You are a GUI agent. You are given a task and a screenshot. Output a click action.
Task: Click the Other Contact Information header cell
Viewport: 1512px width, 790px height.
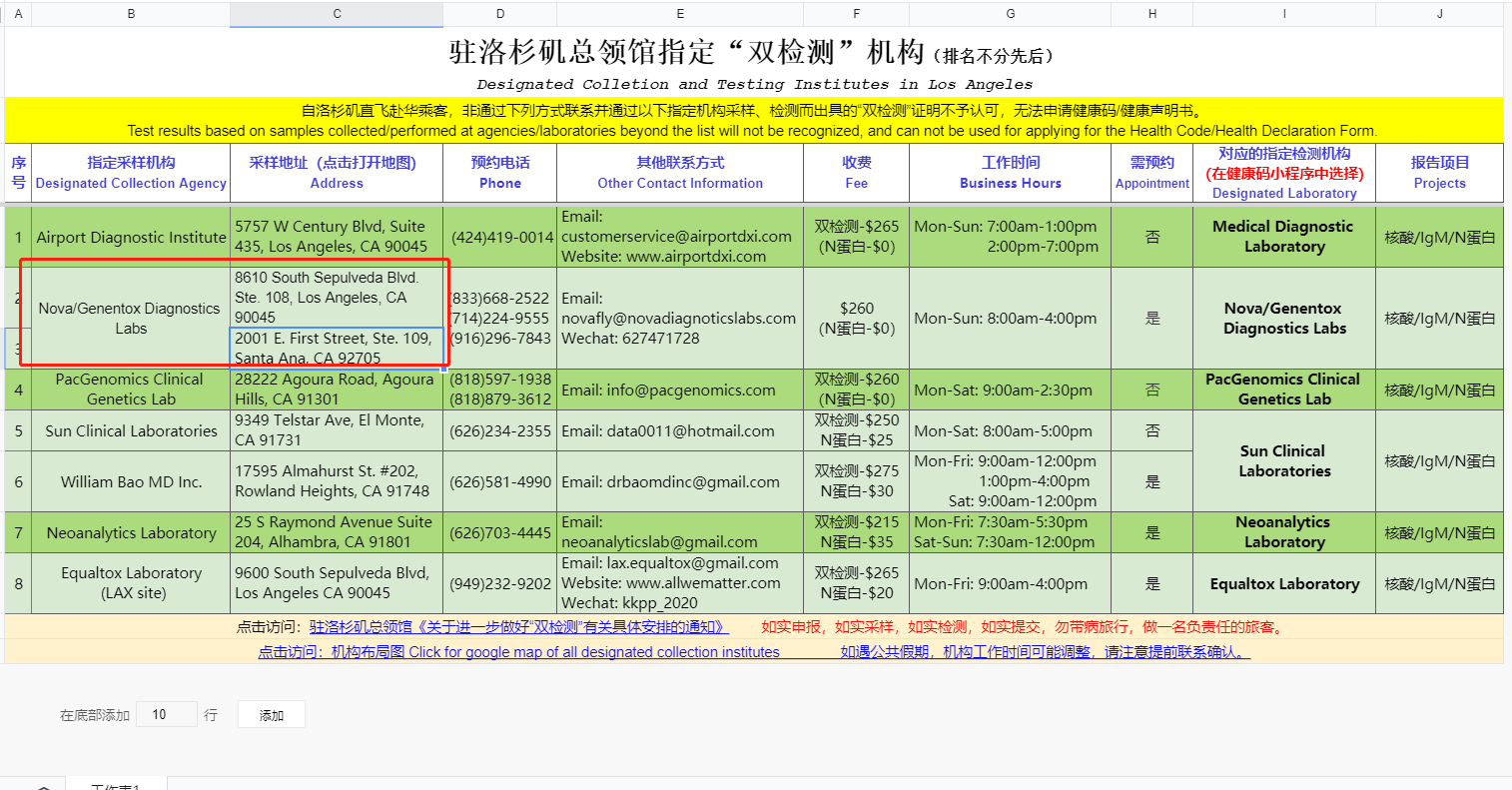tap(680, 173)
